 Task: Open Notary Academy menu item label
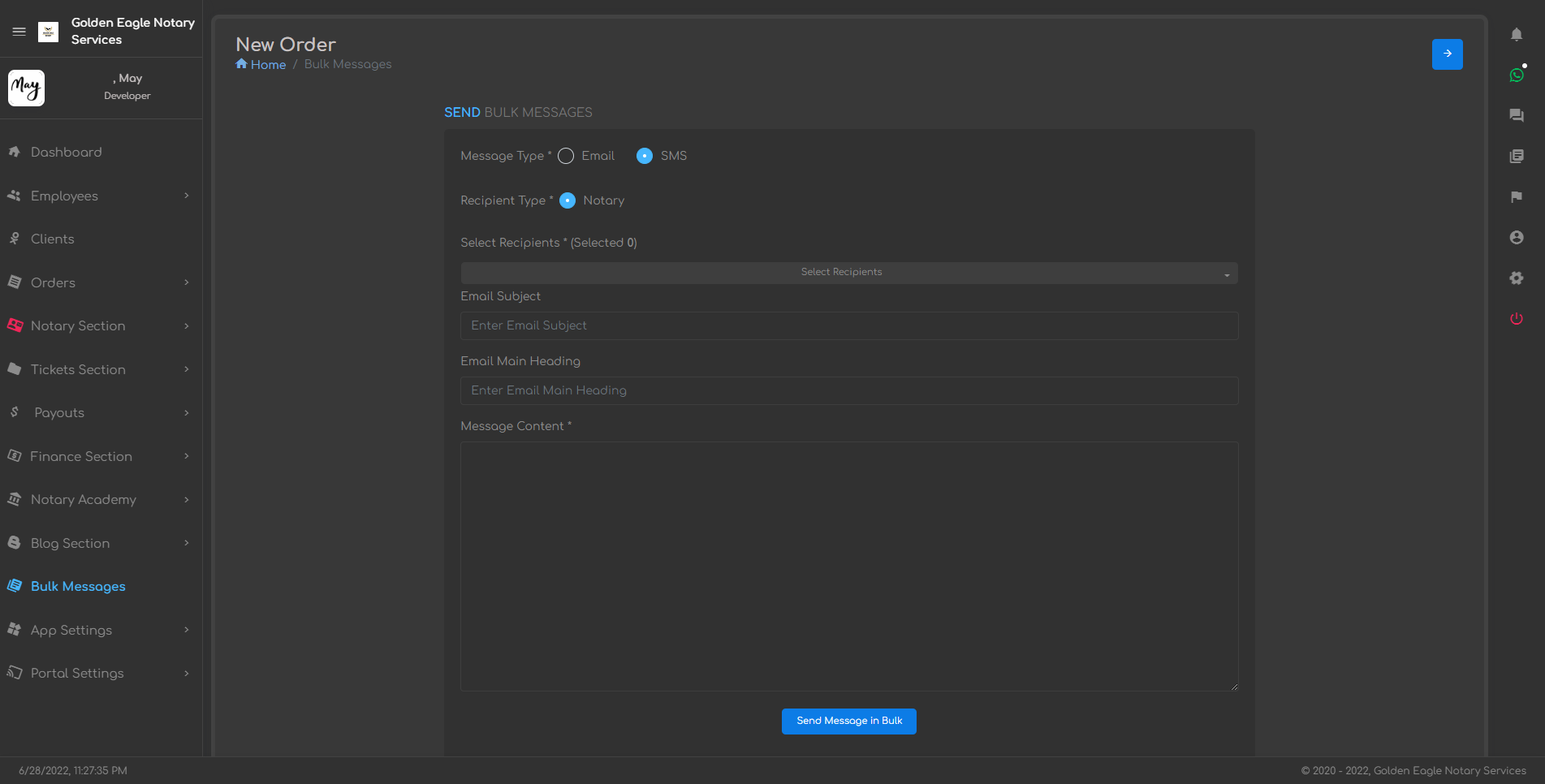click(x=84, y=499)
